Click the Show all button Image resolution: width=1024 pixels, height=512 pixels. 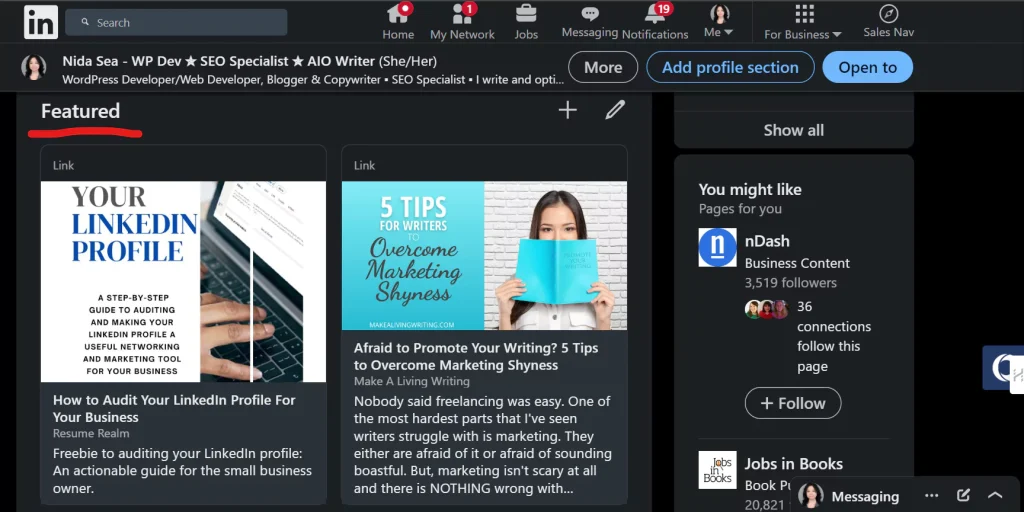[793, 130]
